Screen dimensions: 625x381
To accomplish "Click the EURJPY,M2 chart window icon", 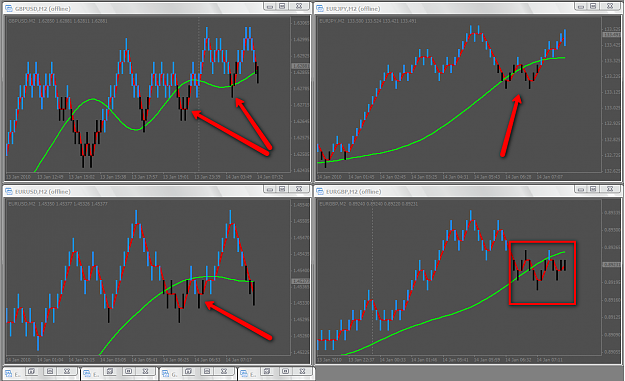I will tap(320, 8).
